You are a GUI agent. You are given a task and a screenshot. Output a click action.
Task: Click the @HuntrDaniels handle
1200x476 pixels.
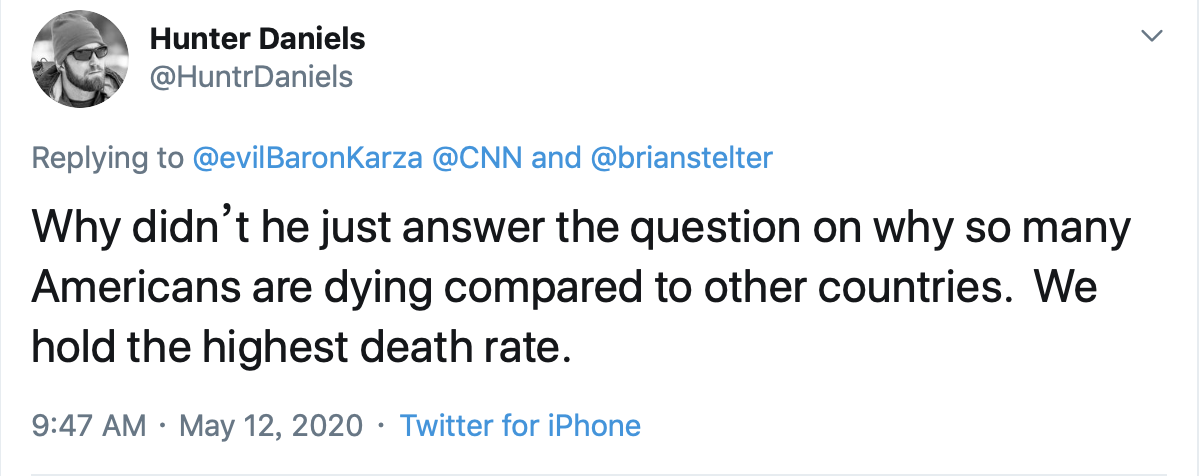[x=251, y=76]
